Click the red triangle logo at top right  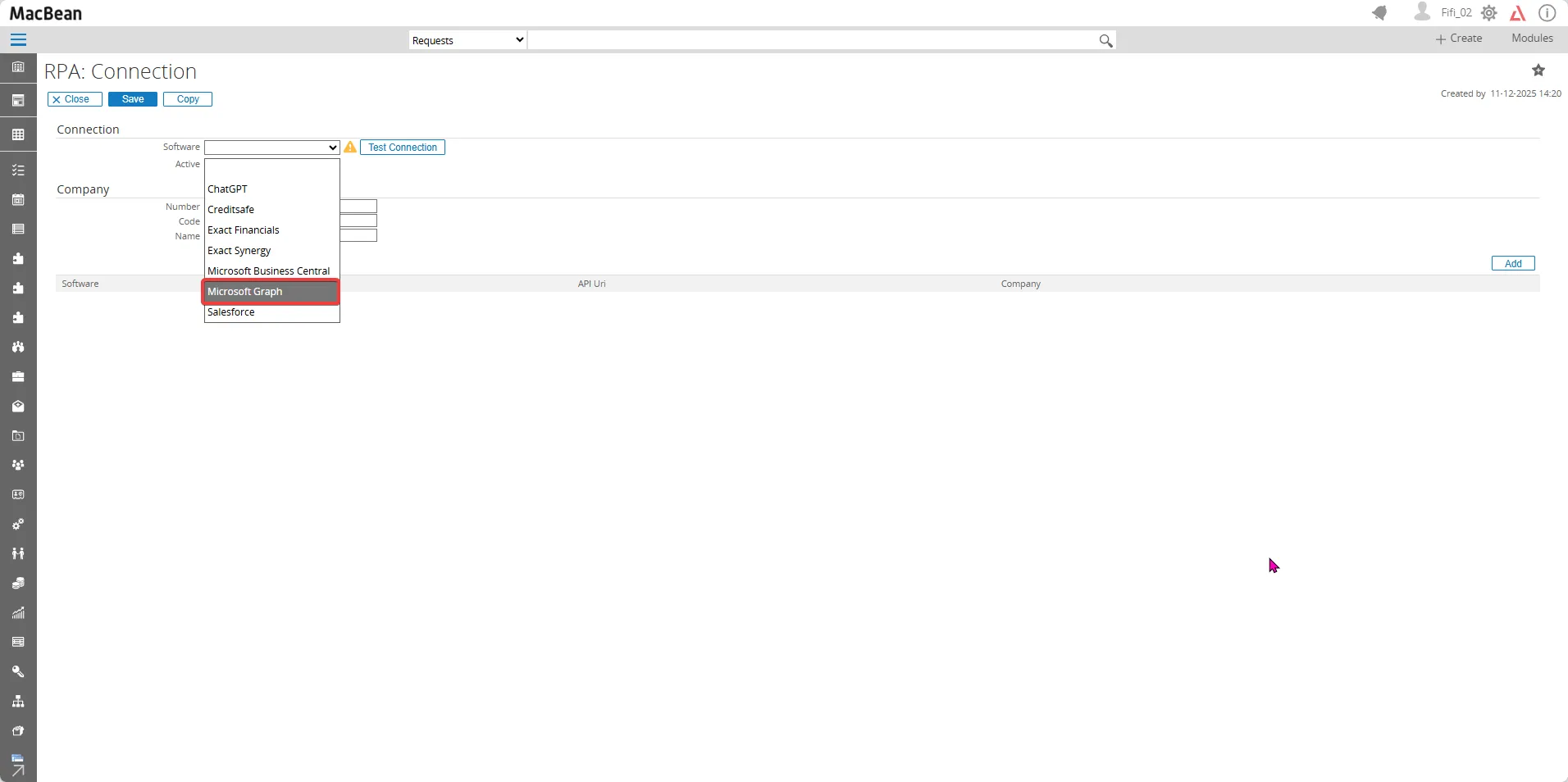pos(1519,12)
